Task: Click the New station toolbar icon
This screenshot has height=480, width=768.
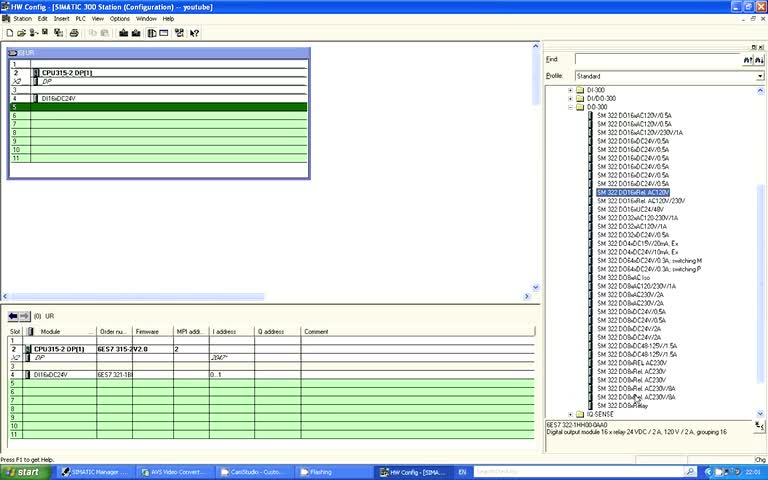Action: click(x=9, y=33)
